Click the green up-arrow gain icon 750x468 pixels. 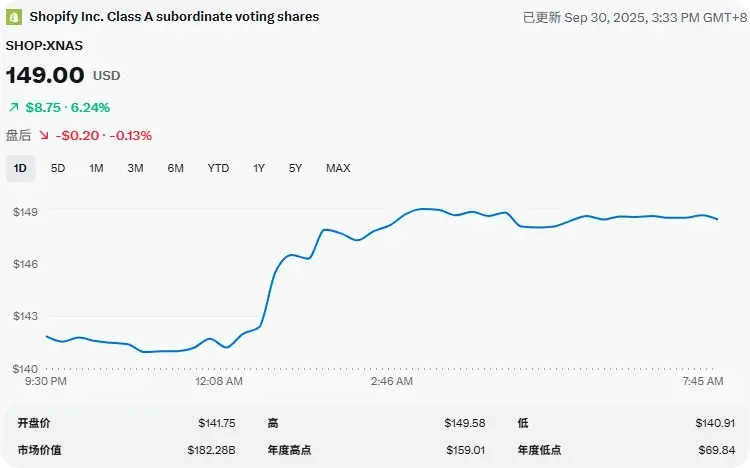[x=13, y=107]
